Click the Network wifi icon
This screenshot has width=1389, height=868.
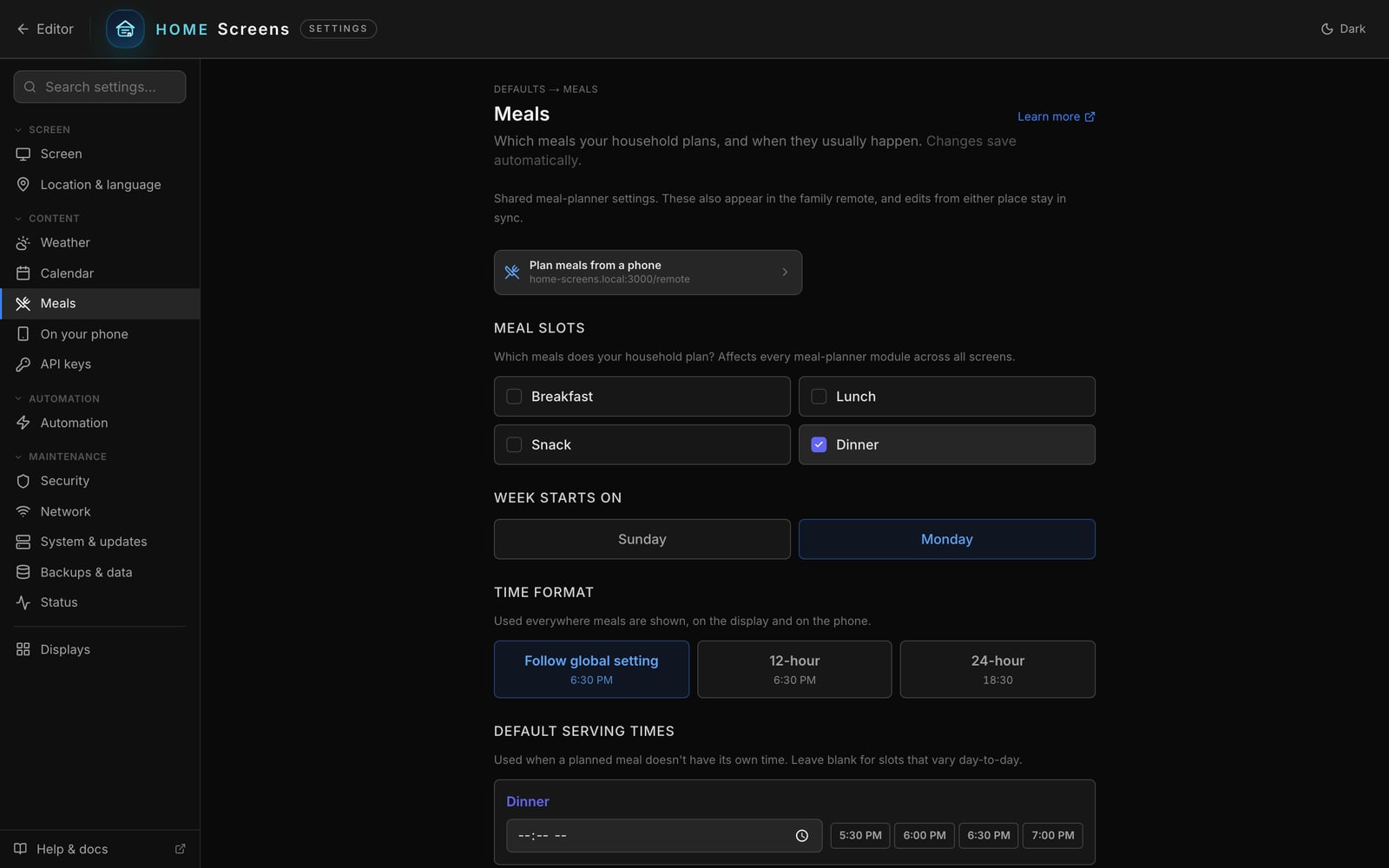point(23,511)
